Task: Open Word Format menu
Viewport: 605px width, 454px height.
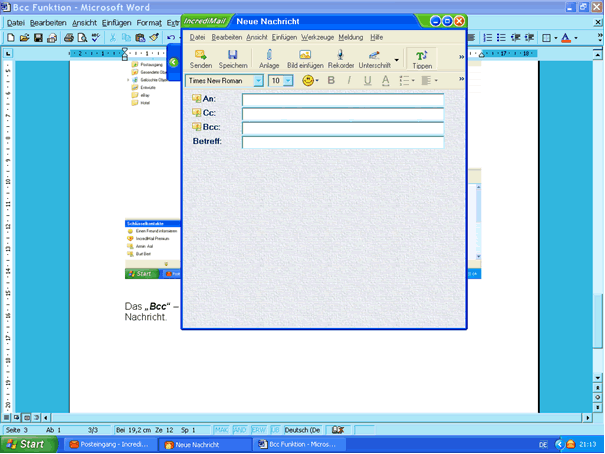Action: pyautogui.click(x=149, y=23)
